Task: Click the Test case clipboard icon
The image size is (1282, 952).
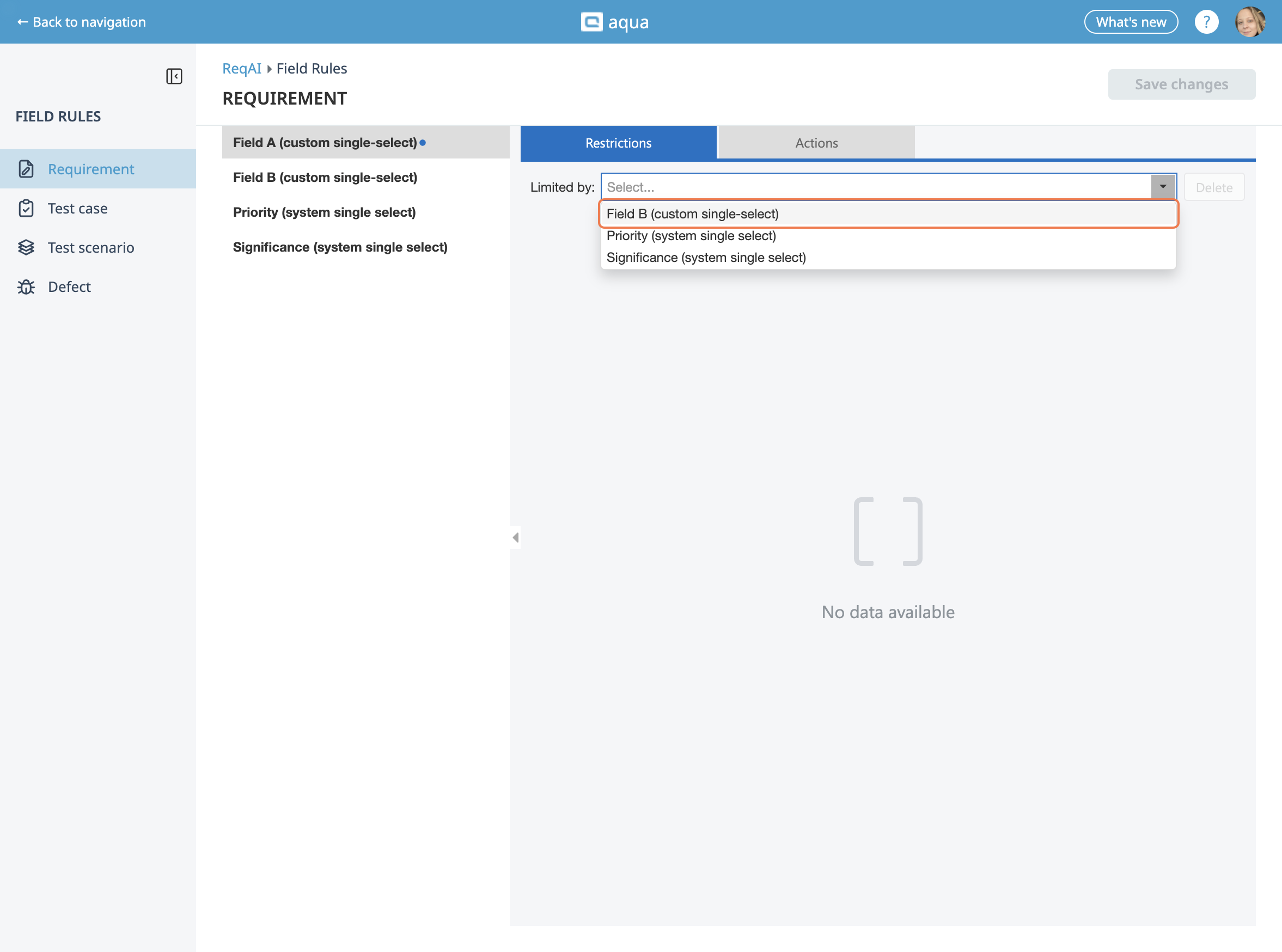Action: tap(26, 208)
